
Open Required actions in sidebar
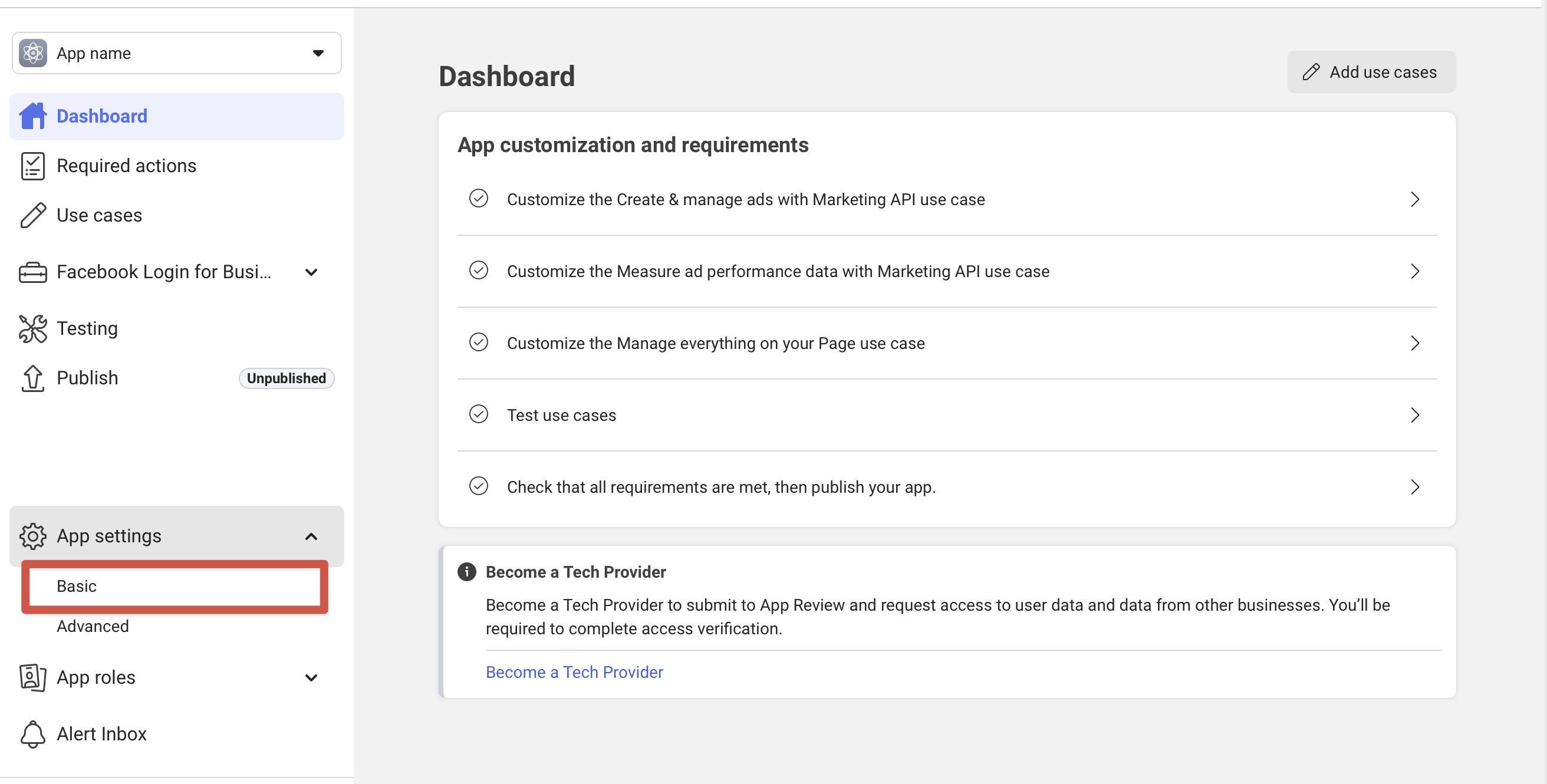(176, 166)
